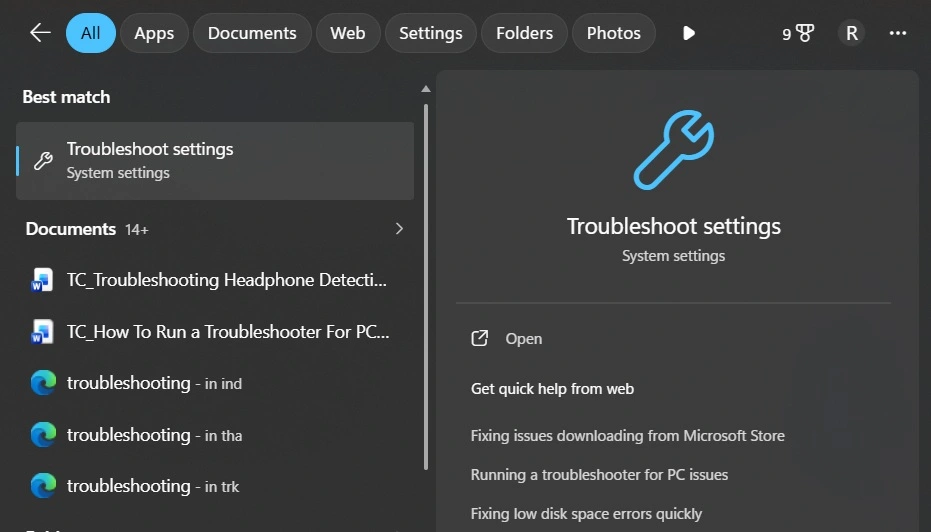Click Edge icon beside 'troubleshooting - in ind'
Image resolution: width=931 pixels, height=532 pixels.
[43, 383]
